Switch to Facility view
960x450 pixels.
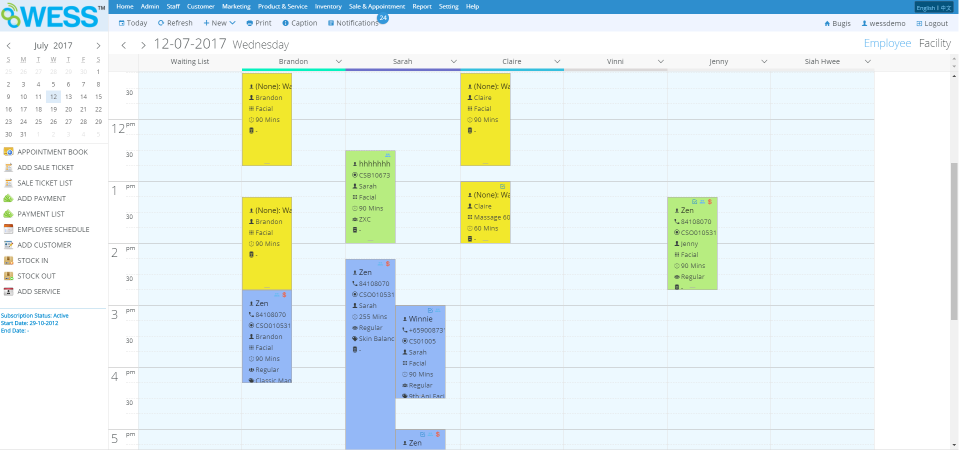coord(935,43)
